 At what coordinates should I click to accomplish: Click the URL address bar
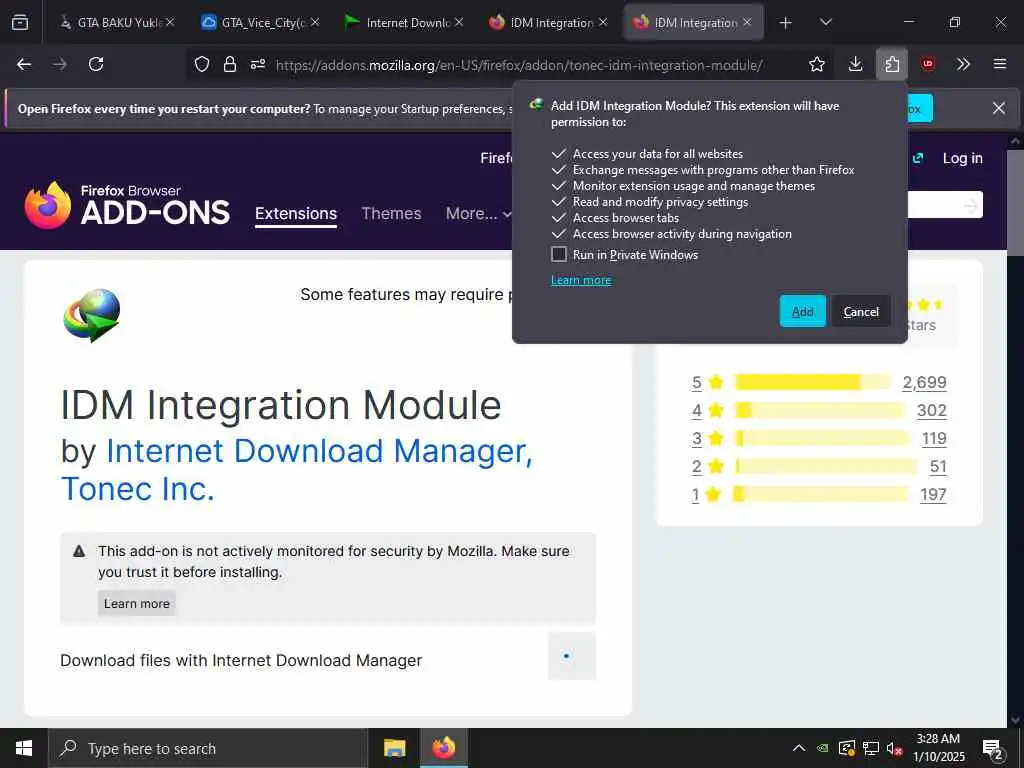(519, 65)
